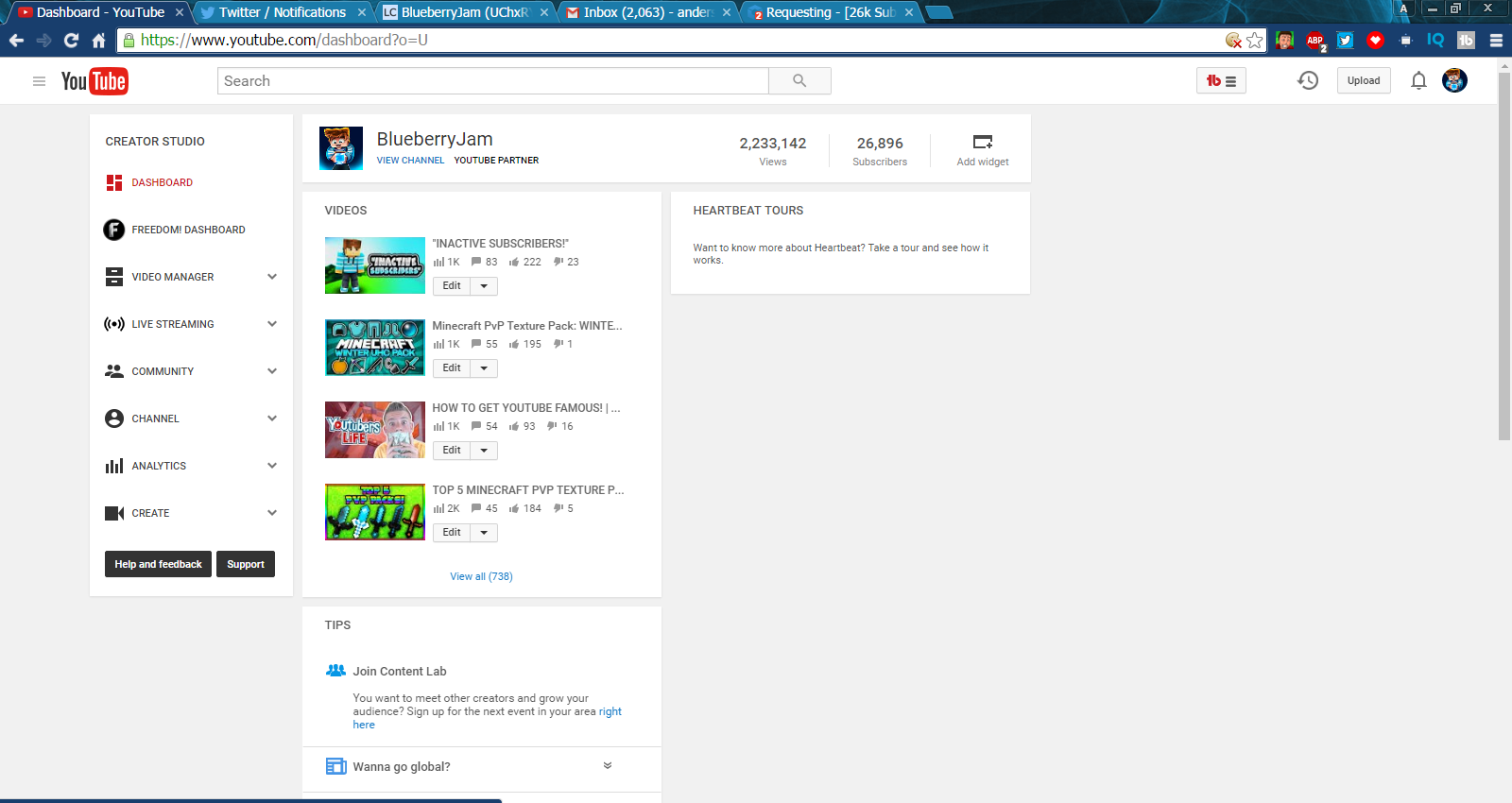
Task: Open the Youtubers Life video thumbnail
Action: click(x=375, y=430)
